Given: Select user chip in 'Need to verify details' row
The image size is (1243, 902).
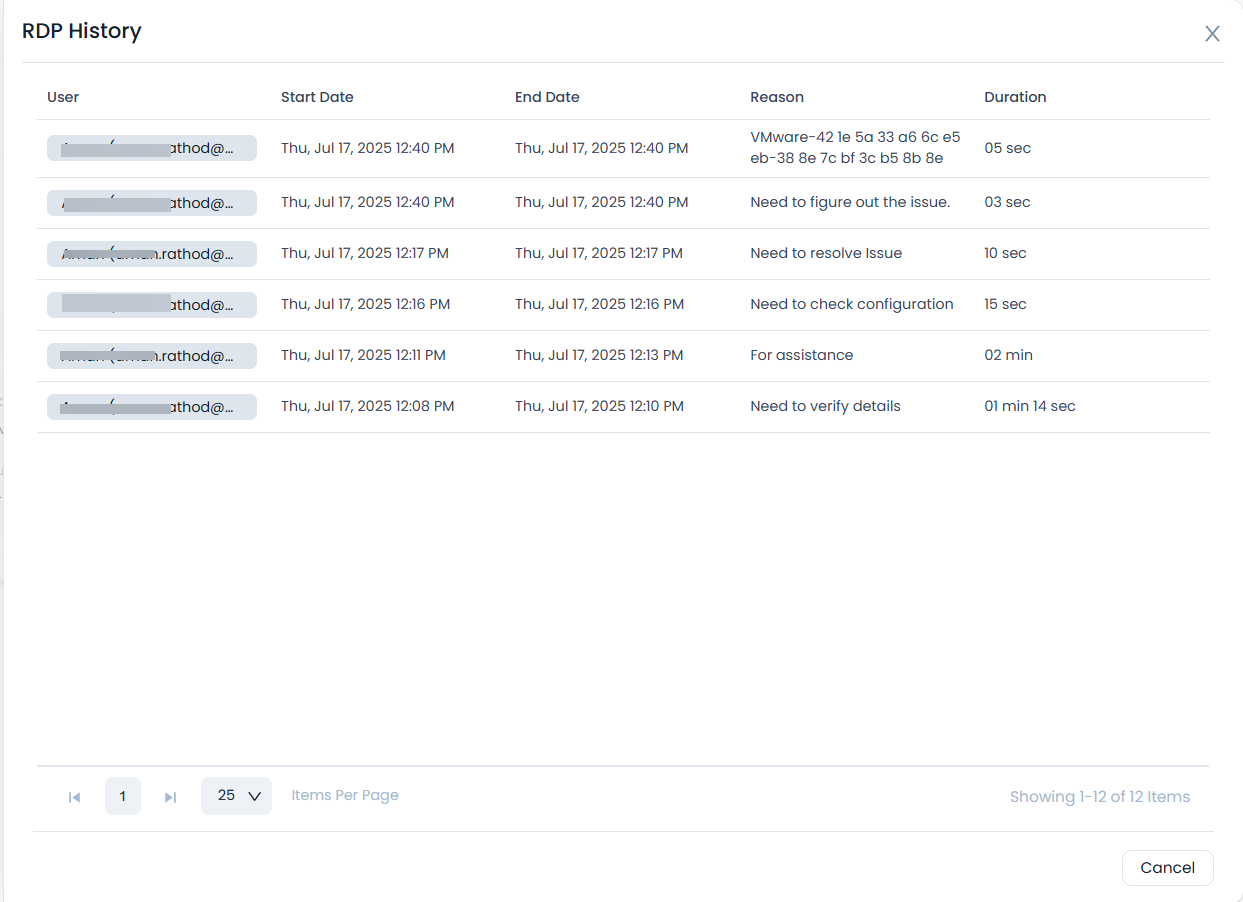Looking at the screenshot, I should point(152,407).
